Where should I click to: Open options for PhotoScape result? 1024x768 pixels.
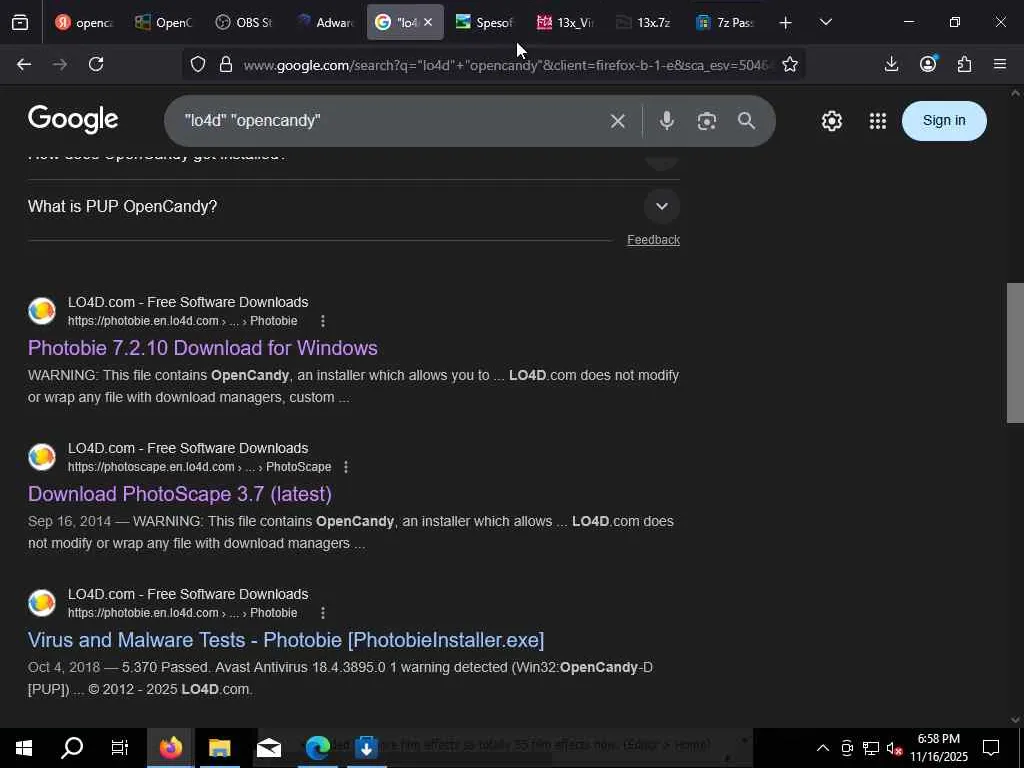click(x=346, y=467)
